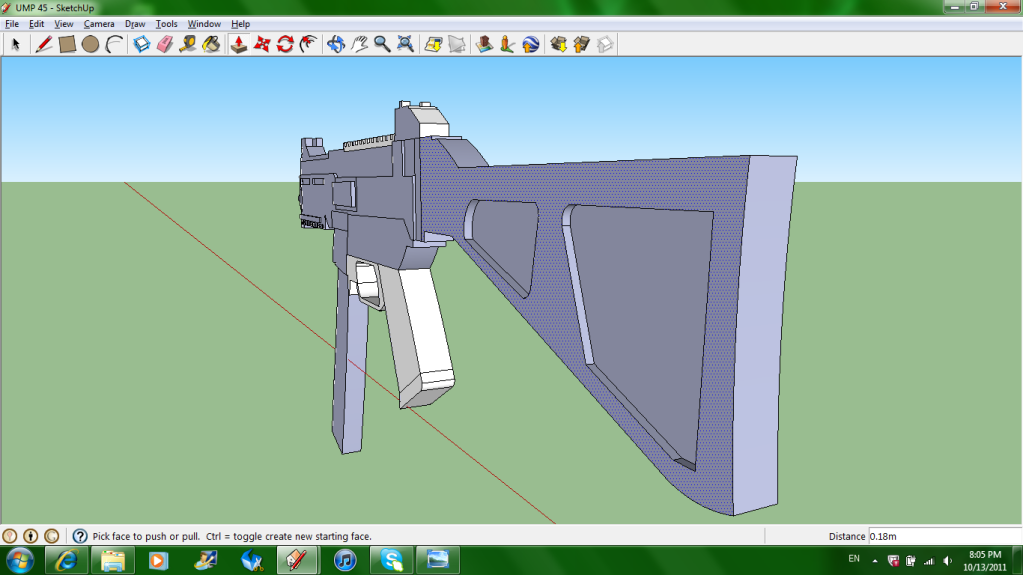Toggle the Instructor help question-mark icon
Viewport: 1023px width, 575px height.
[80, 536]
